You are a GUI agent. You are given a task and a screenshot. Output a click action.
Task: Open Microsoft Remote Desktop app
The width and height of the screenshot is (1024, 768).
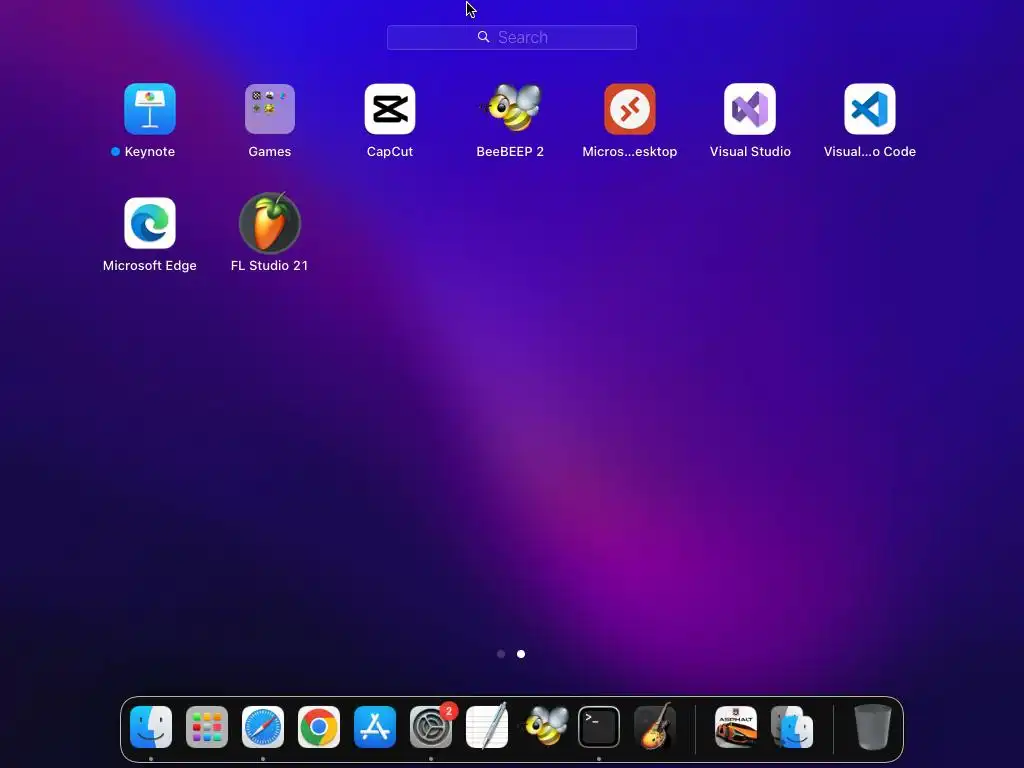[630, 108]
